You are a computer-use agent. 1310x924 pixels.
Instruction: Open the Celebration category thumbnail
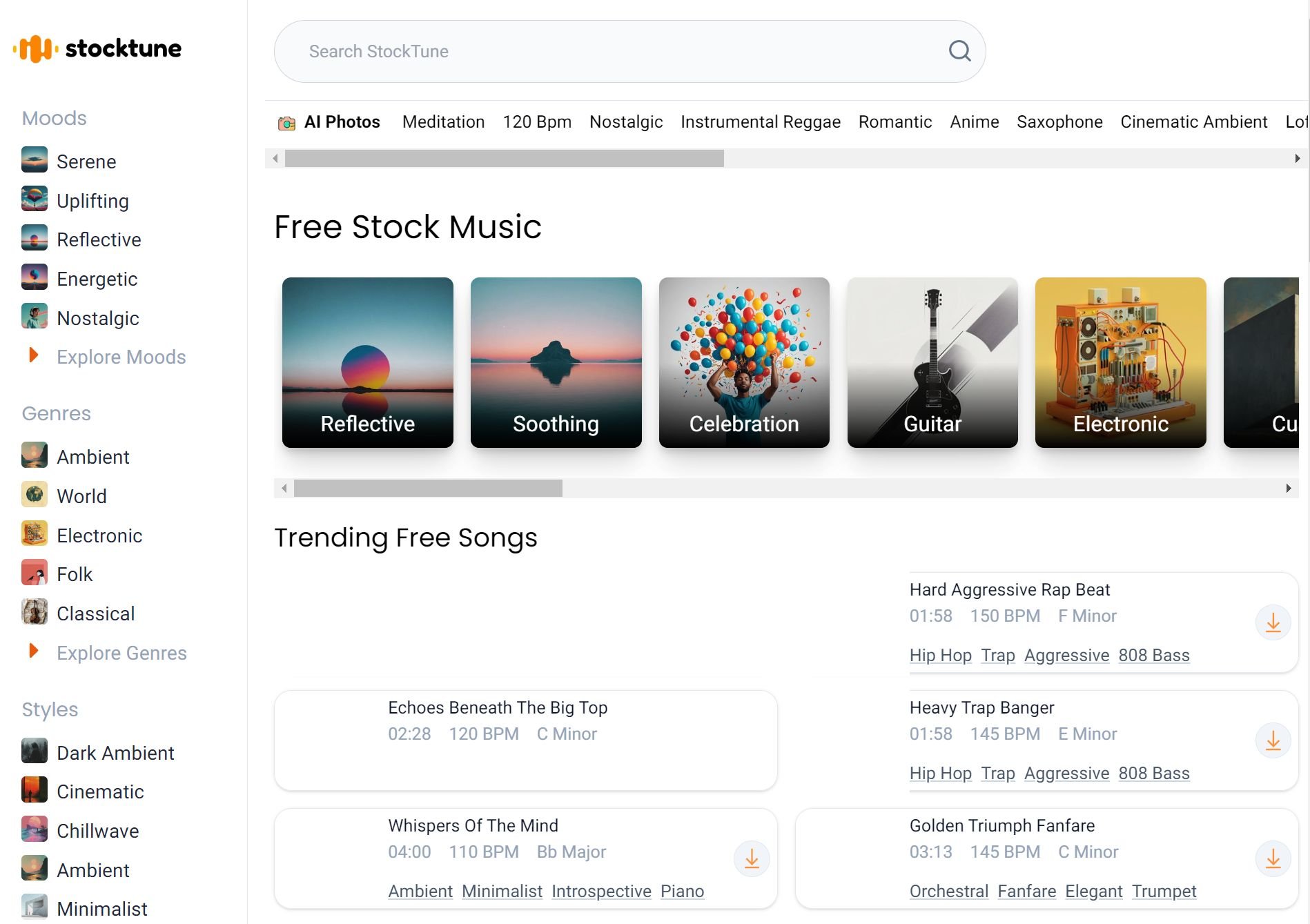coord(744,363)
